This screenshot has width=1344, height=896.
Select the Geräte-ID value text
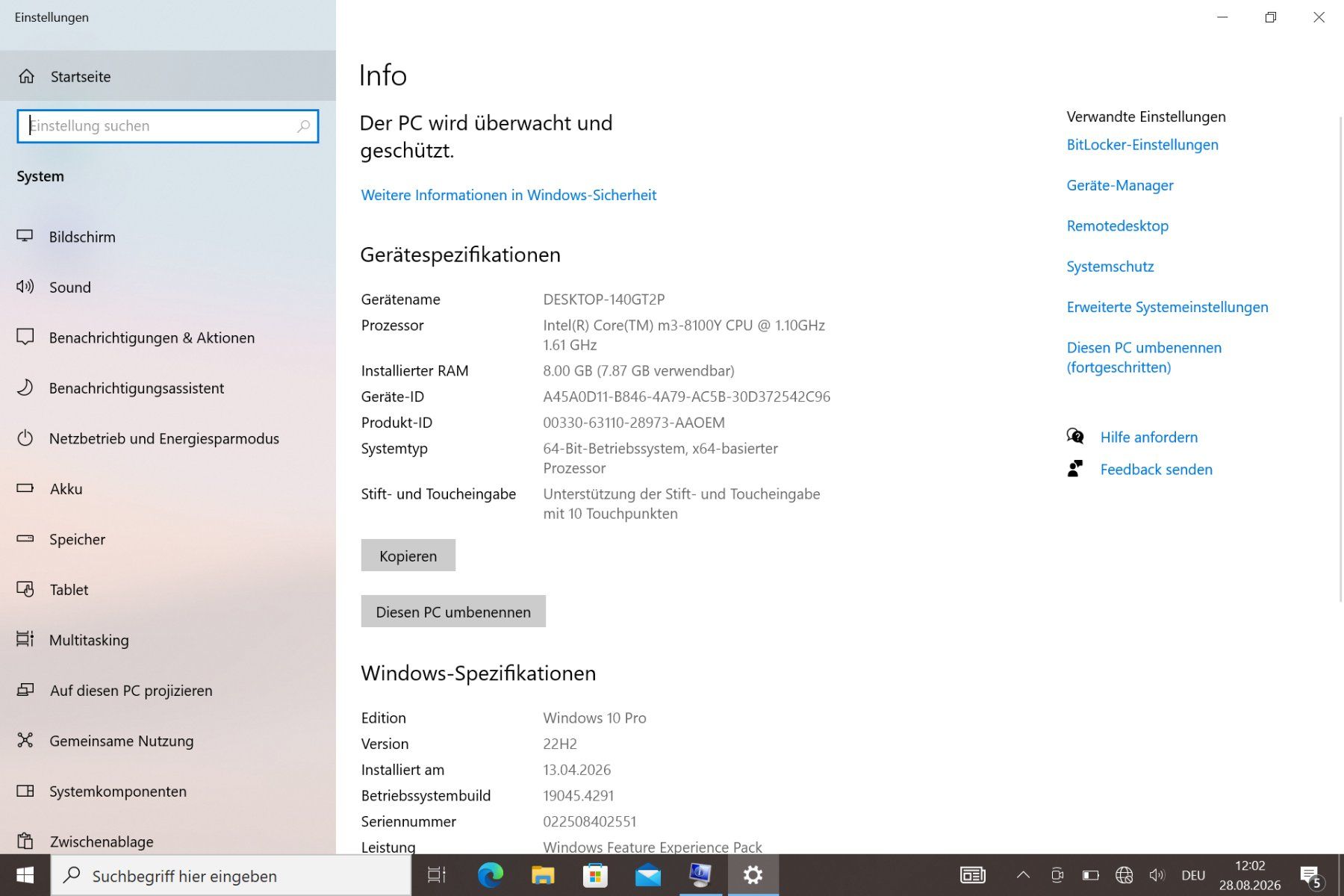[x=687, y=396]
